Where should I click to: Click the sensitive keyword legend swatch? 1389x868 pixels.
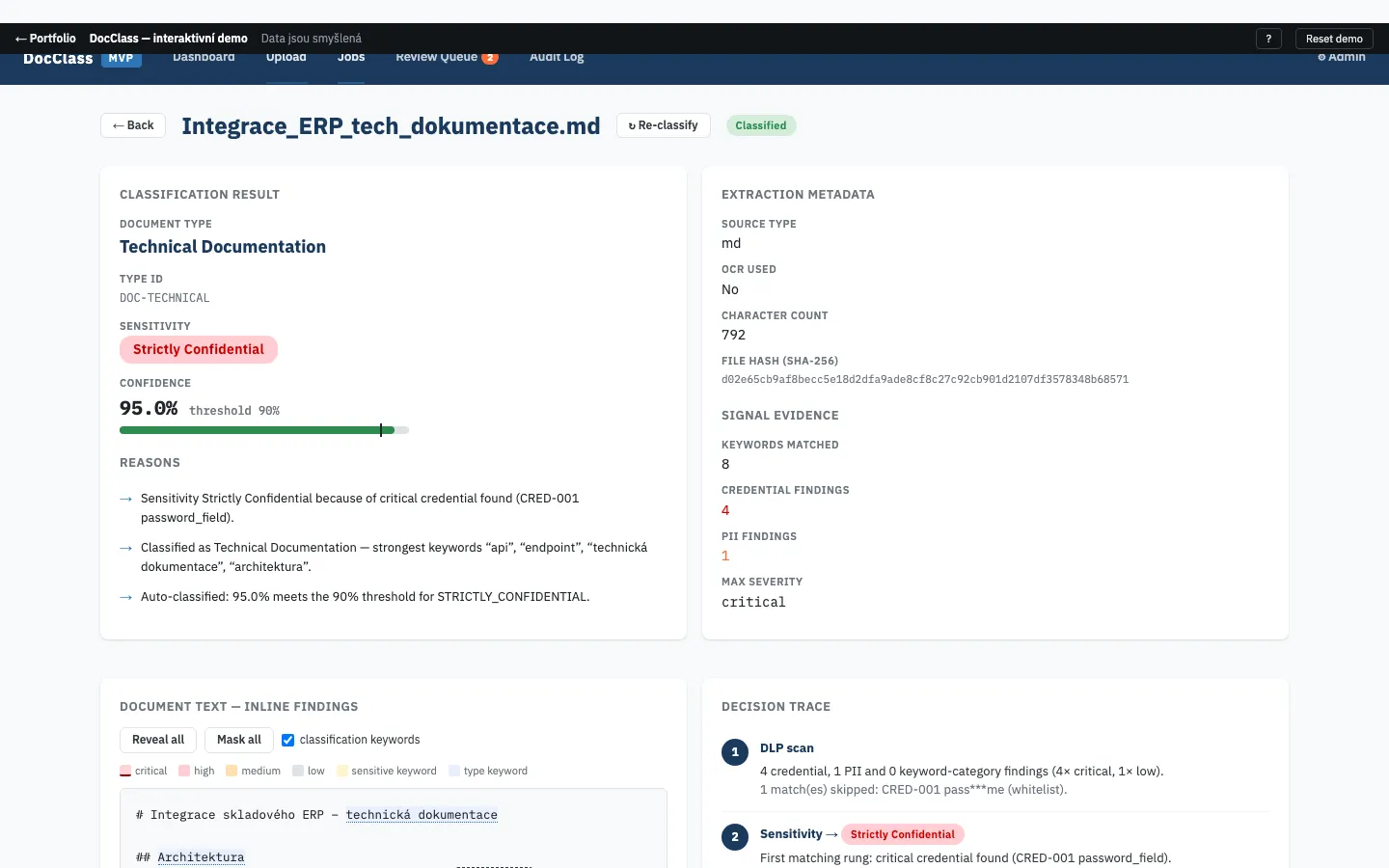(341, 771)
